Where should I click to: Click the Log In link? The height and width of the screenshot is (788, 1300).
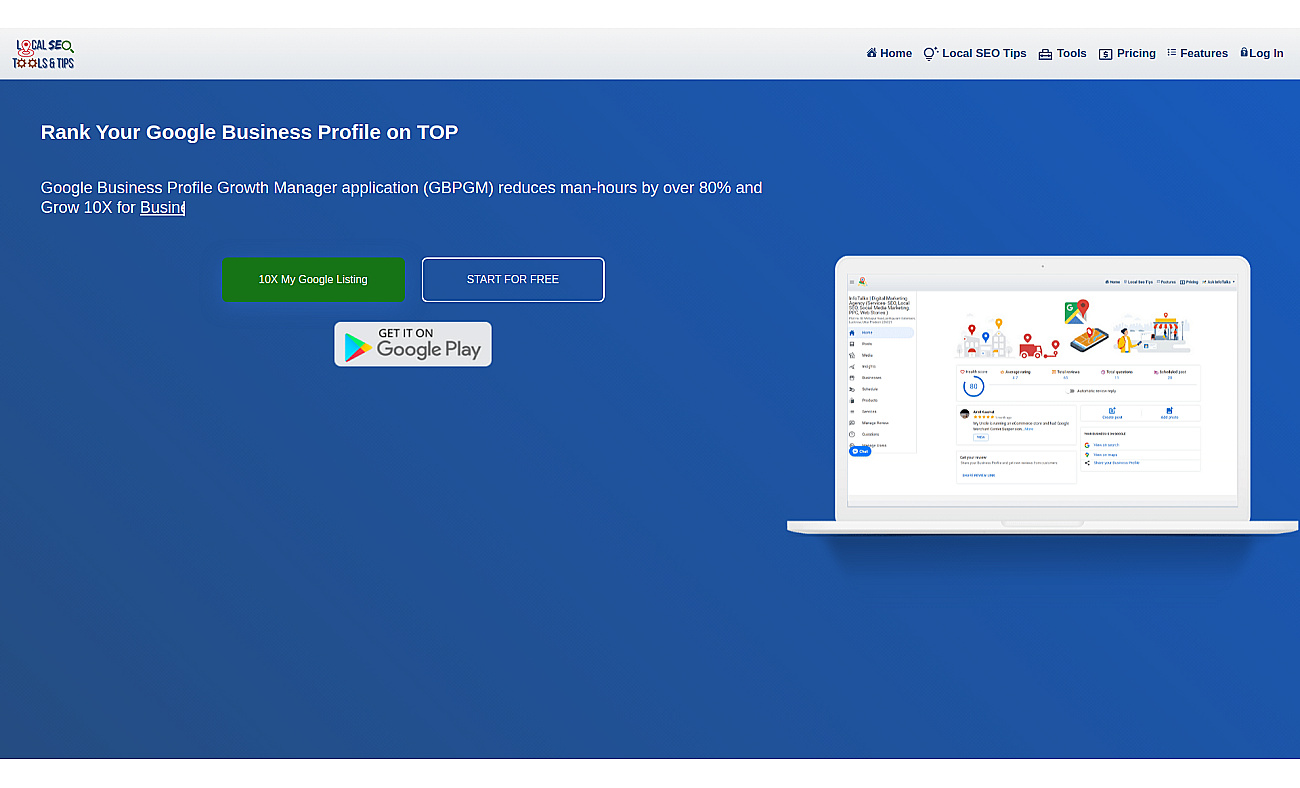(x=1262, y=53)
